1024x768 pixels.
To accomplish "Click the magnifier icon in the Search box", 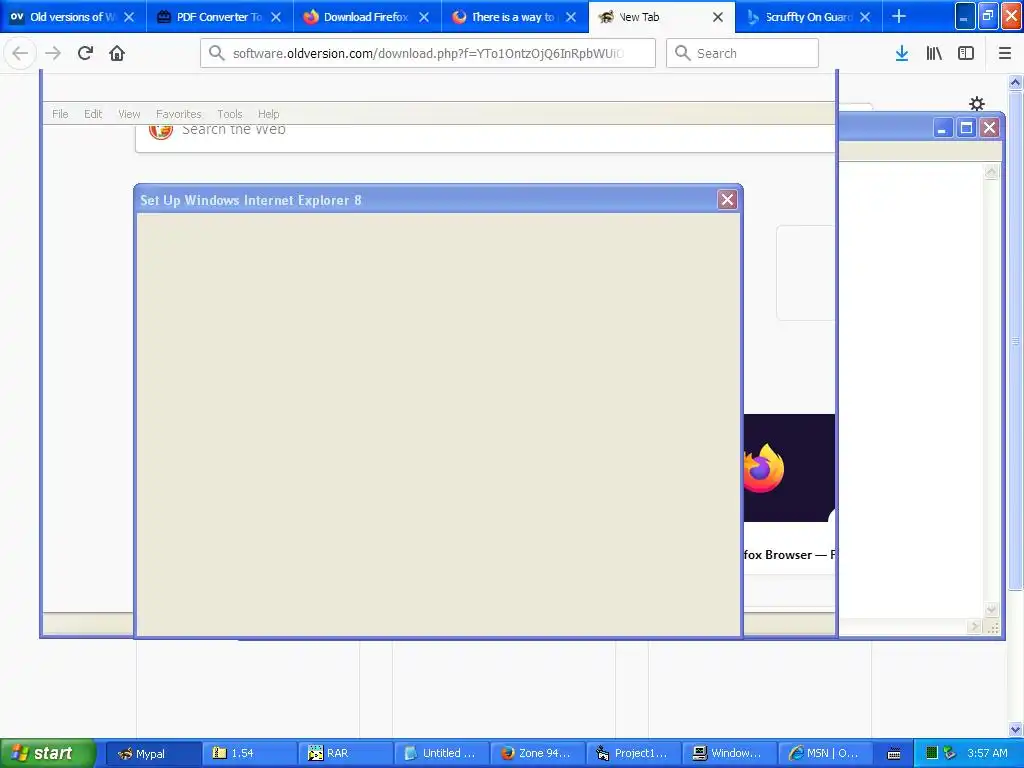I will coord(682,53).
